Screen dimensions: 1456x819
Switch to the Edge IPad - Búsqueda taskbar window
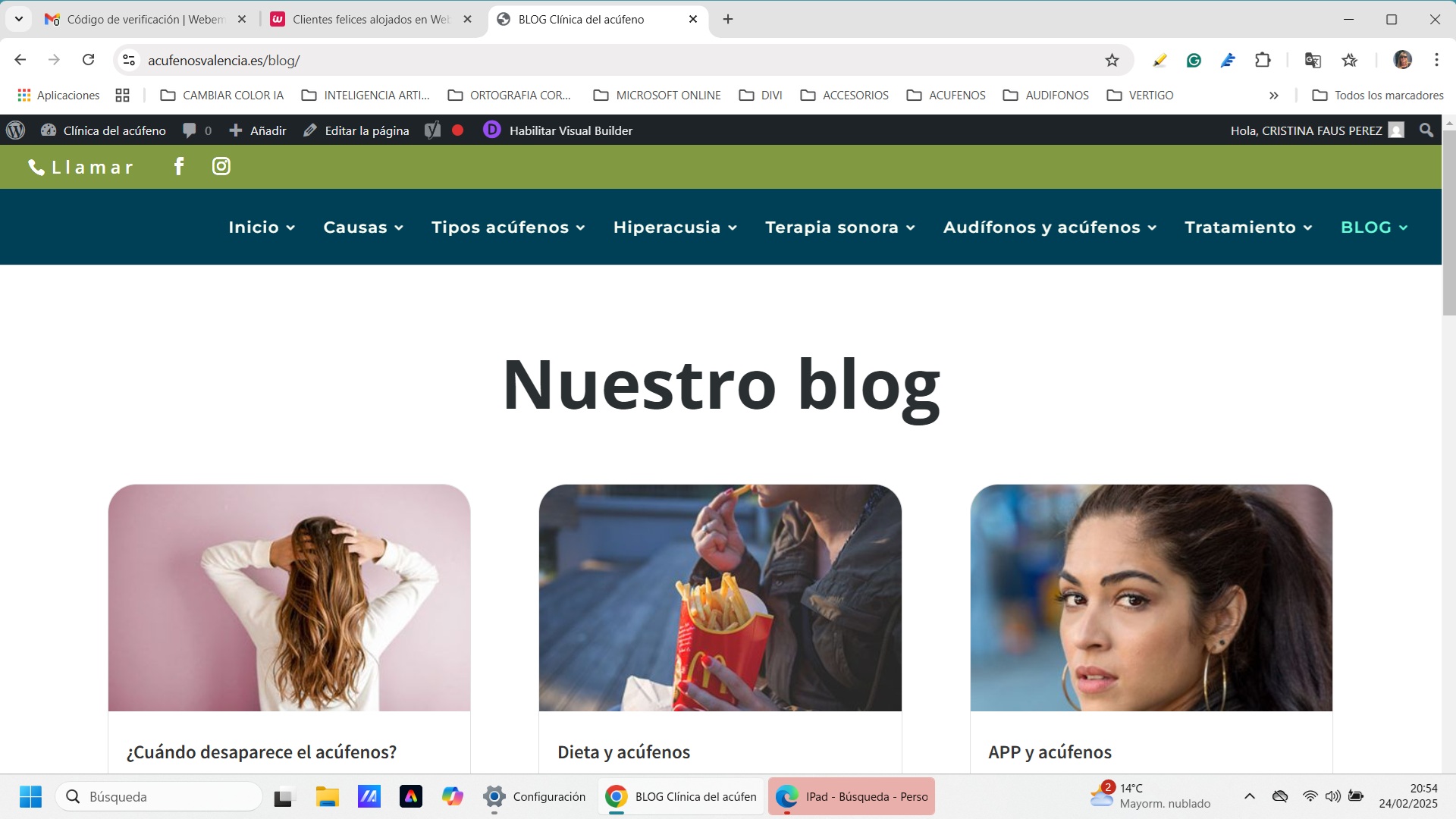(x=851, y=796)
